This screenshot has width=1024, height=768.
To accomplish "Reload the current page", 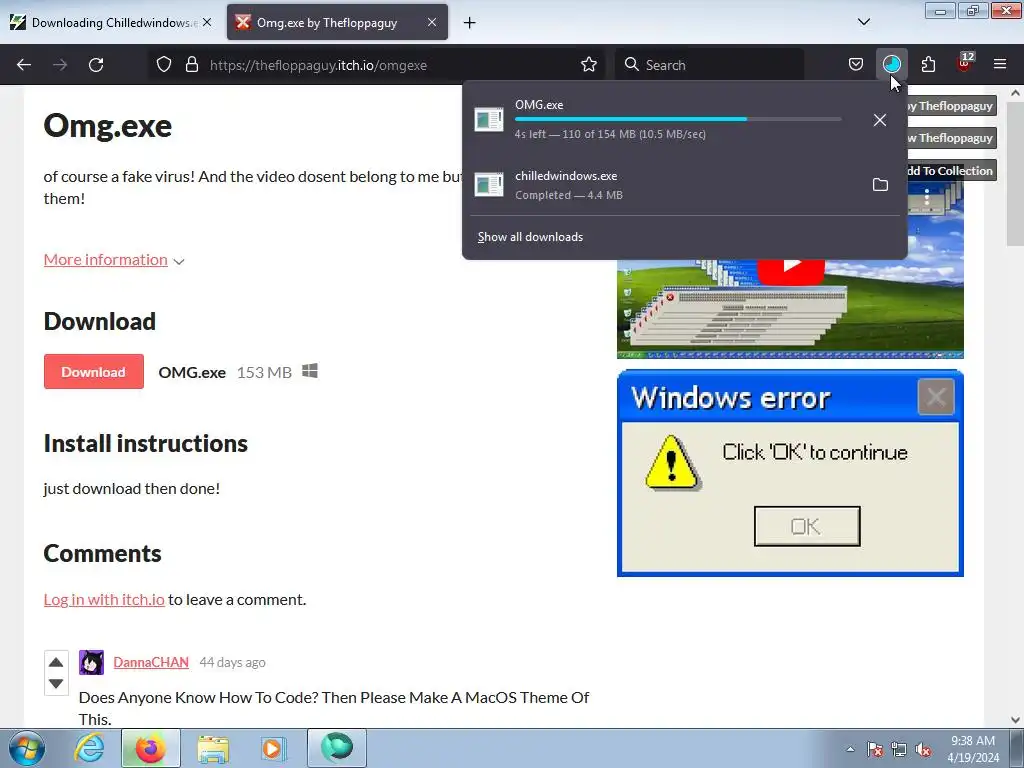I will 96,65.
